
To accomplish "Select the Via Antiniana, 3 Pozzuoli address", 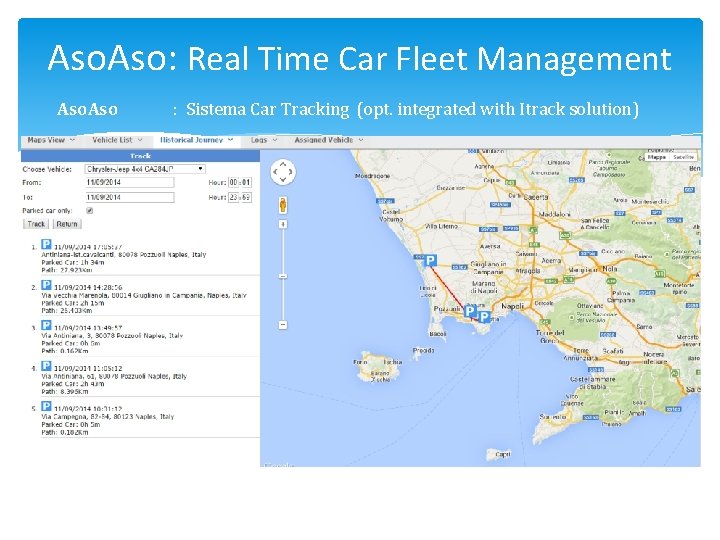I will point(112,336).
